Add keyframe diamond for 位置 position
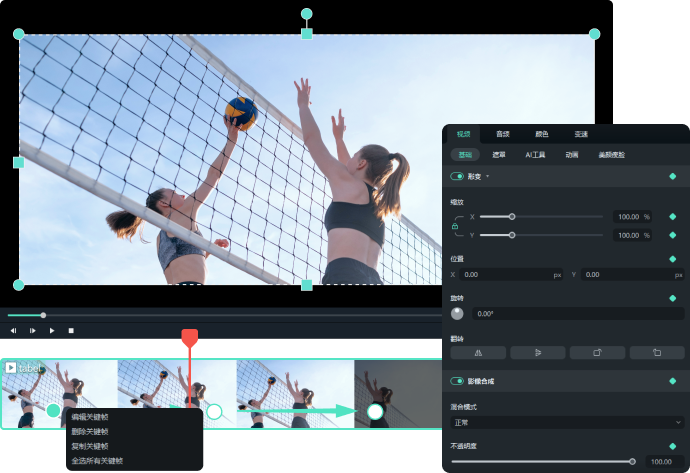 [x=673, y=259]
